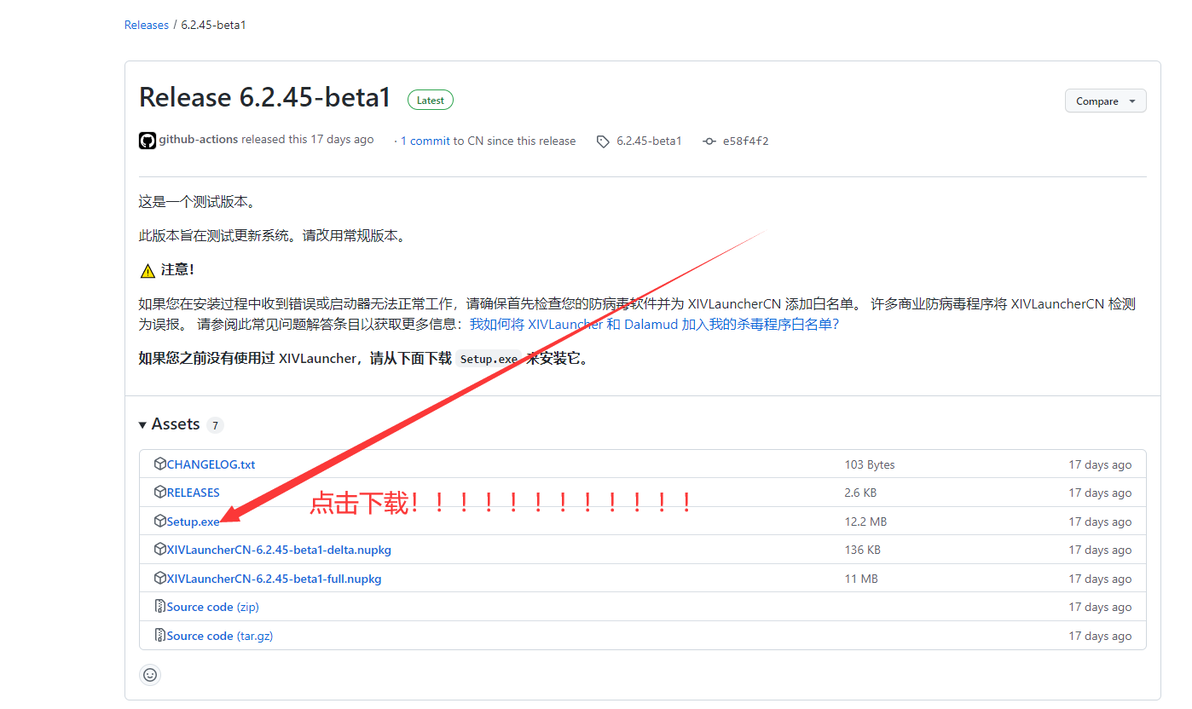Click the inline Setup.exe code text

click(x=489, y=359)
